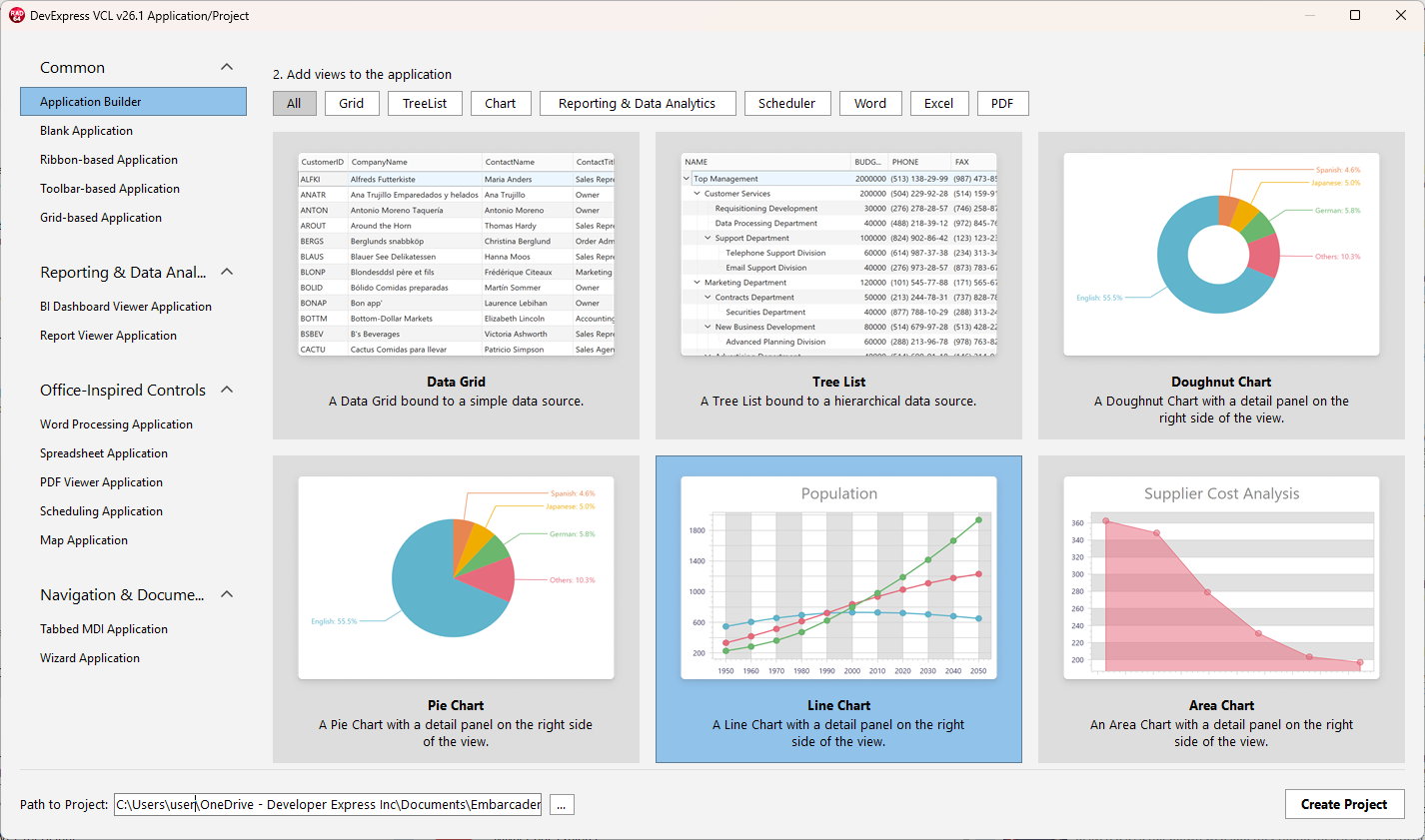This screenshot has height=840, width=1425.
Task: Select Word Processing Application
Action: click(116, 424)
